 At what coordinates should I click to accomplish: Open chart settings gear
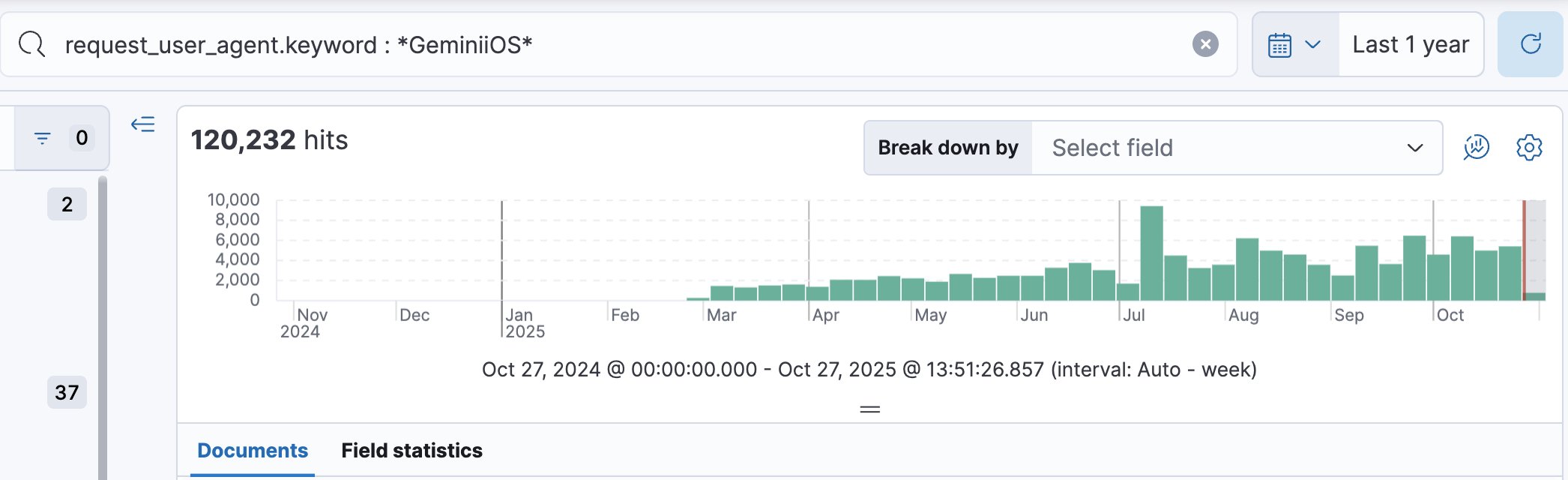tap(1529, 148)
